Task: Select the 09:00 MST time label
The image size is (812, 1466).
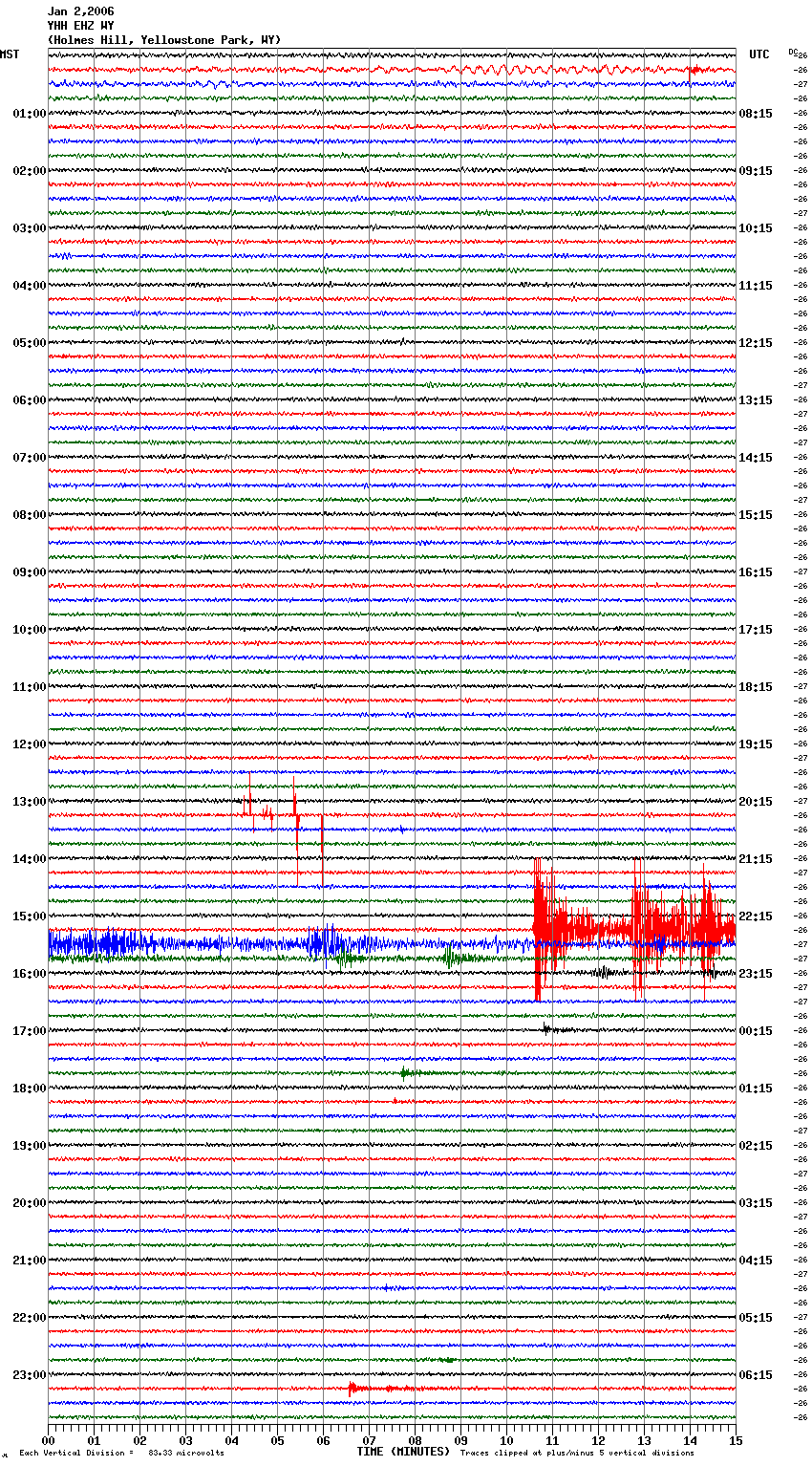Action: [29, 572]
